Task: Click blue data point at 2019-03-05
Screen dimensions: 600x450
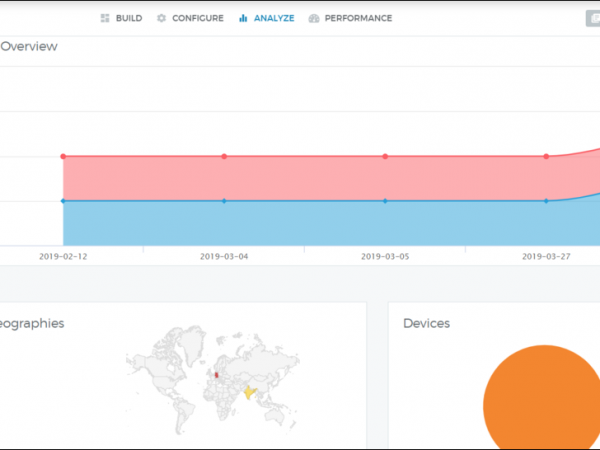Action: click(x=385, y=201)
